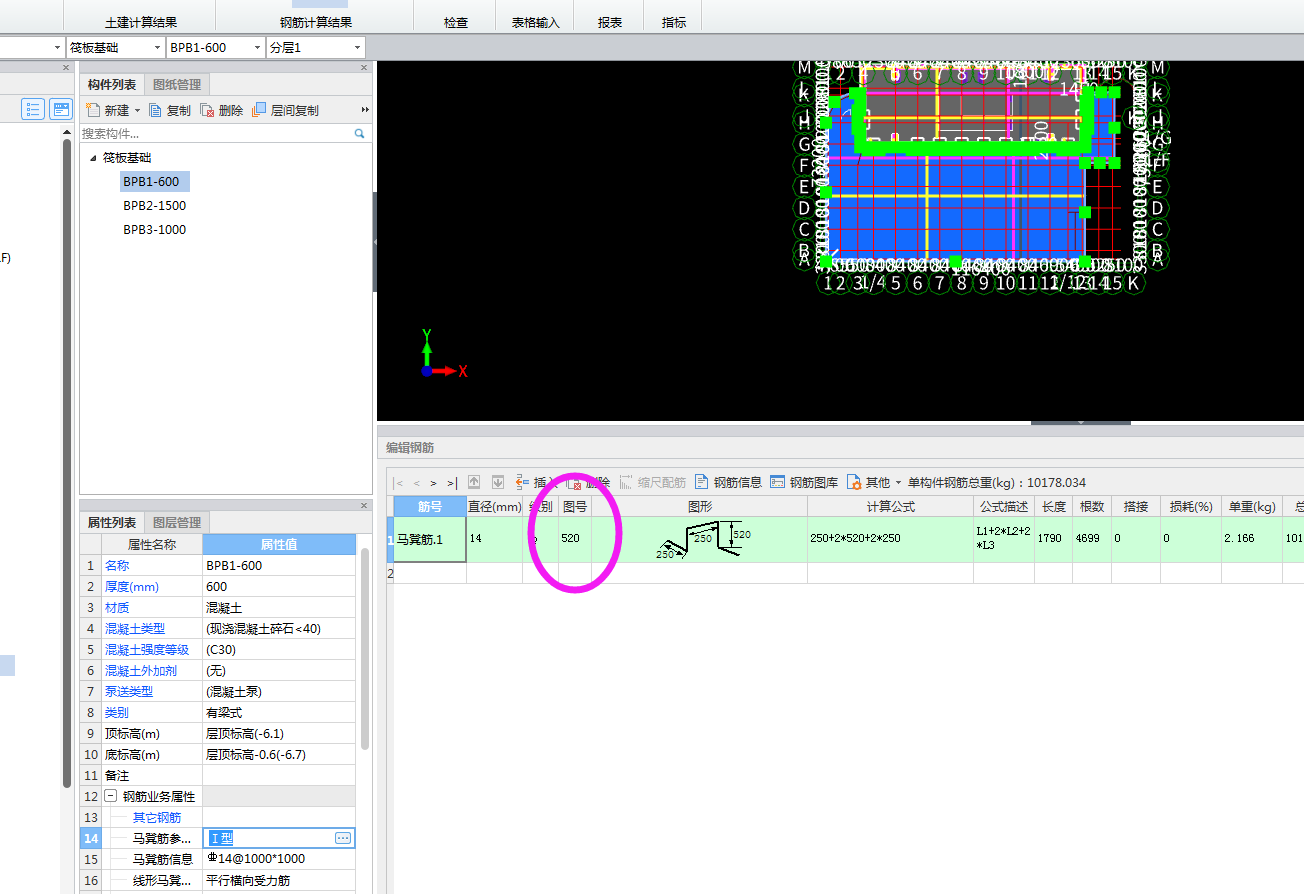Switch to the 图层管理 tab
The height and width of the screenshot is (894, 1304).
(177, 522)
